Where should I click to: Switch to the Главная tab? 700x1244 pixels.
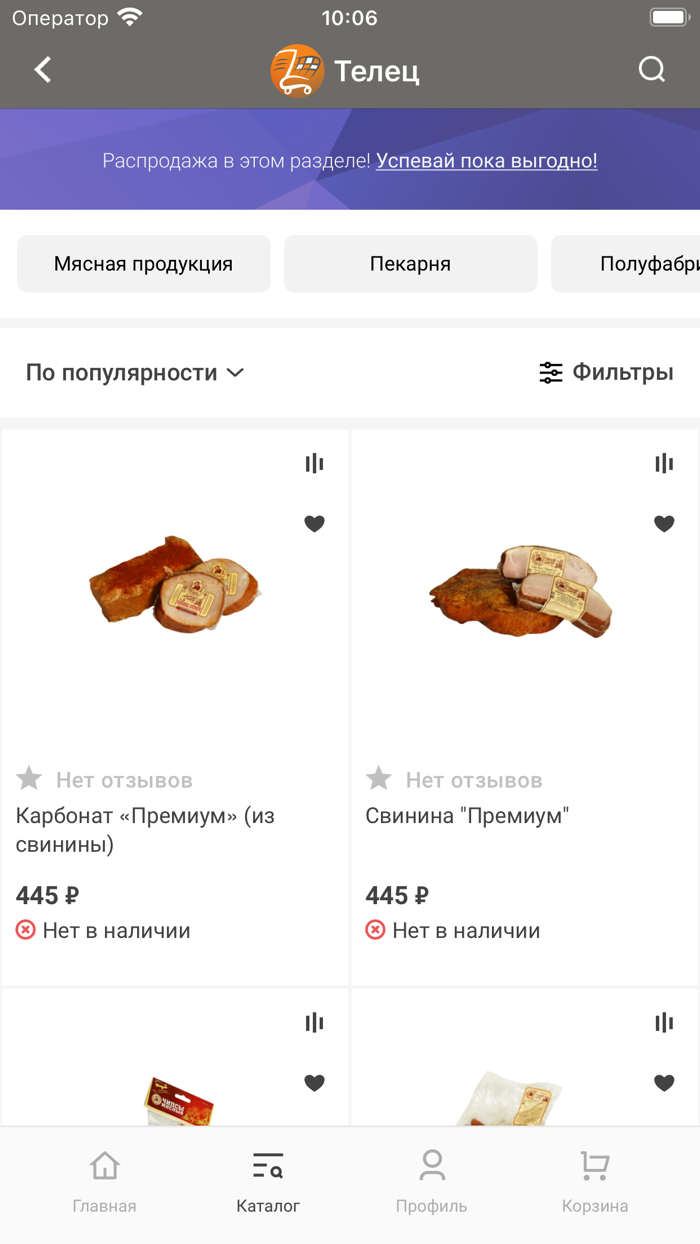(x=104, y=1182)
